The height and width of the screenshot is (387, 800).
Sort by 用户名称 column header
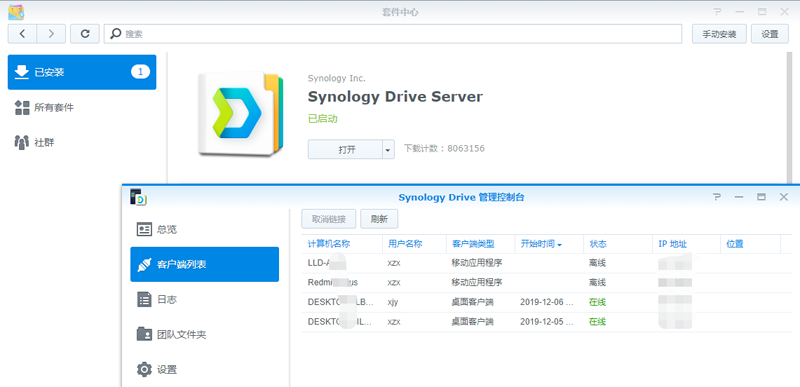[414, 244]
